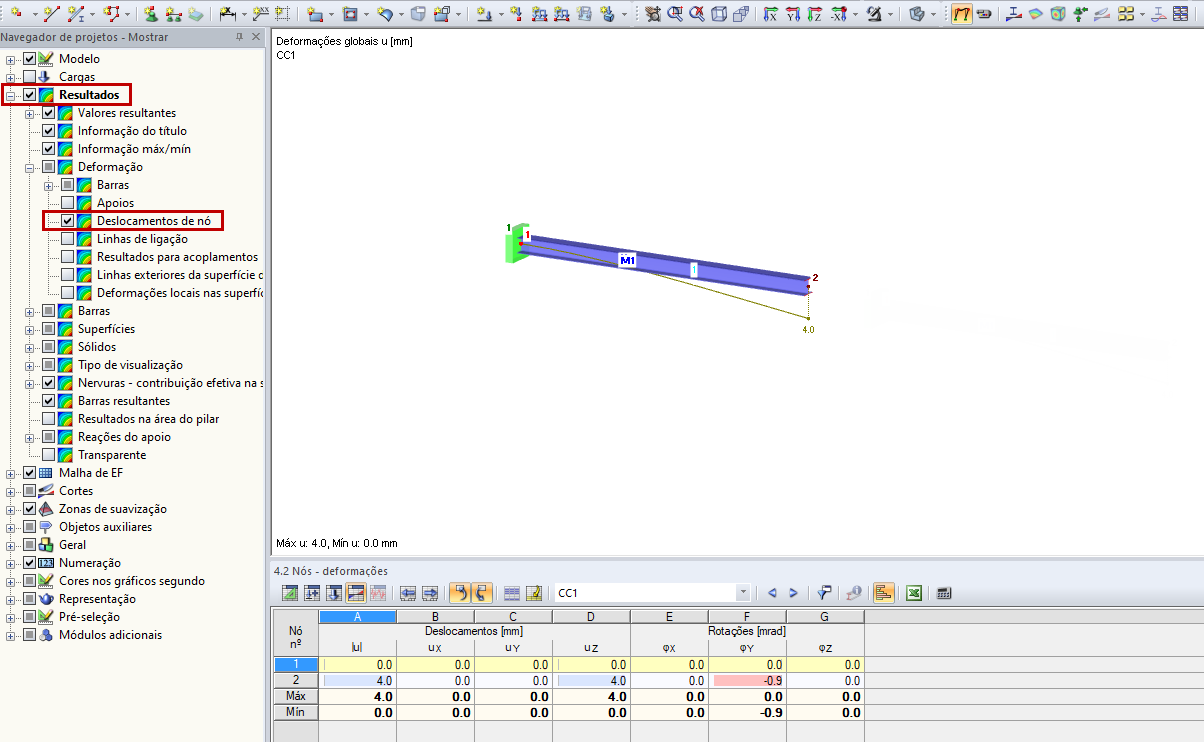This screenshot has width=1204, height=742.
Task: Click the calculator keypad icon in table toolbar
Action: 943,592
